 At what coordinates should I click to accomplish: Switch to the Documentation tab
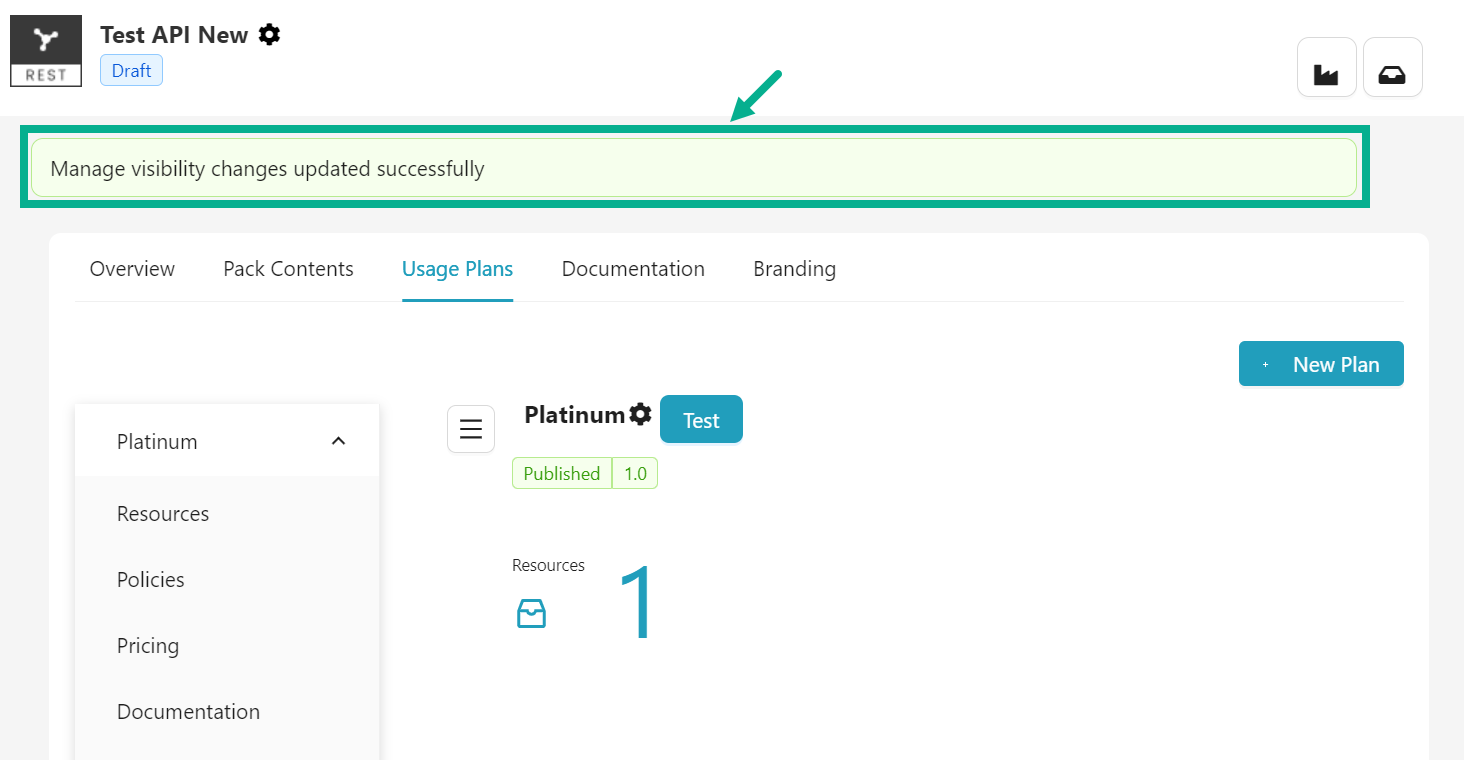pyautogui.click(x=633, y=268)
